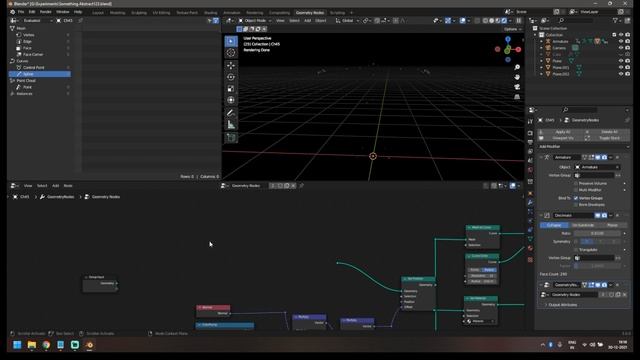The image size is (640, 360).
Task: Enable the Triangulate checkbox in Decimate
Action: tap(576, 249)
